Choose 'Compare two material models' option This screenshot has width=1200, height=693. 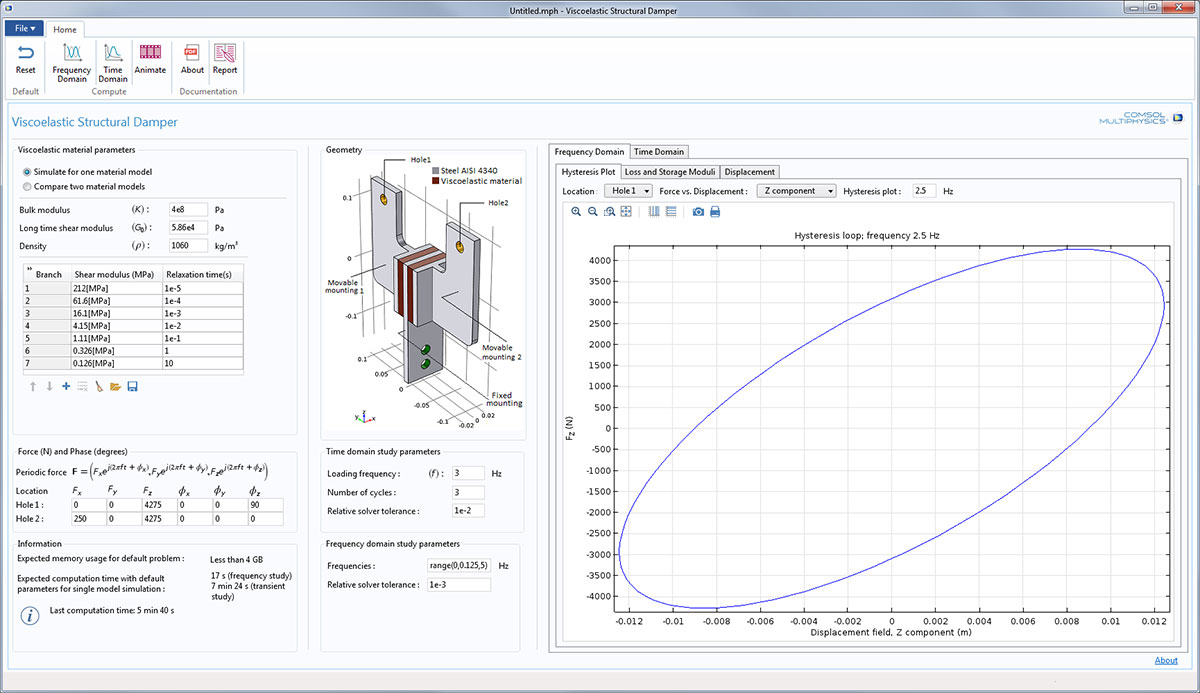pyautogui.click(x=27, y=186)
